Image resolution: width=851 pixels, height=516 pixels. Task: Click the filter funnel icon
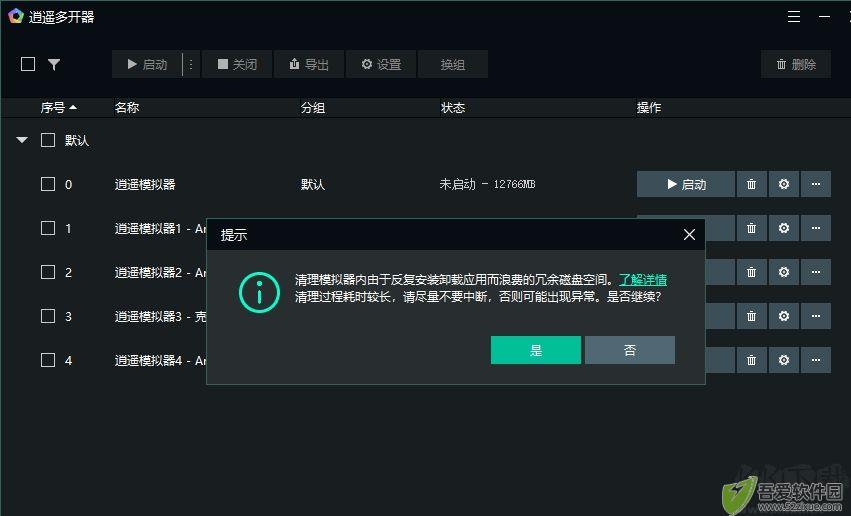[54, 65]
